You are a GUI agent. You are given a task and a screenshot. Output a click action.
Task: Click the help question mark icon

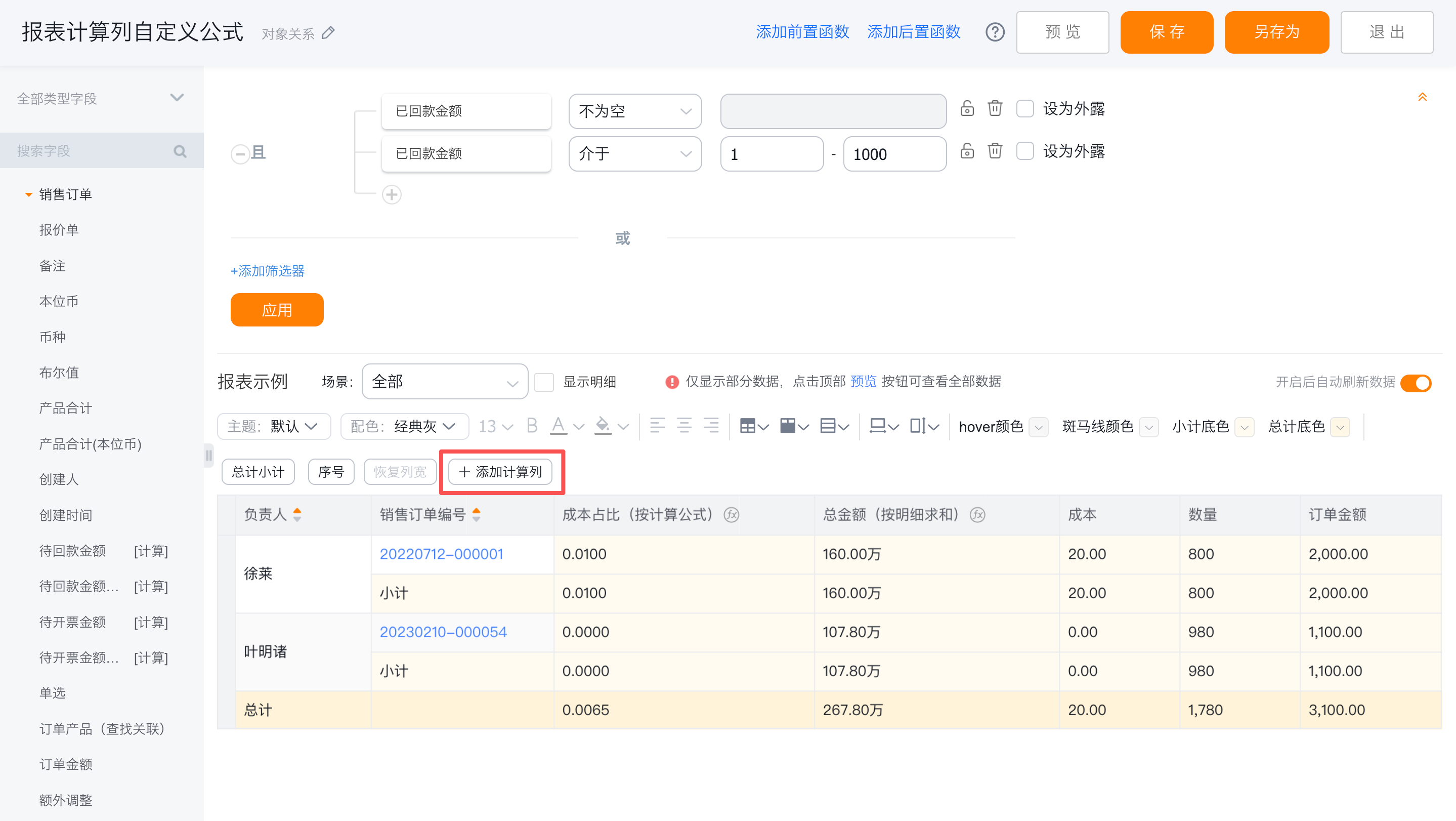tap(995, 32)
